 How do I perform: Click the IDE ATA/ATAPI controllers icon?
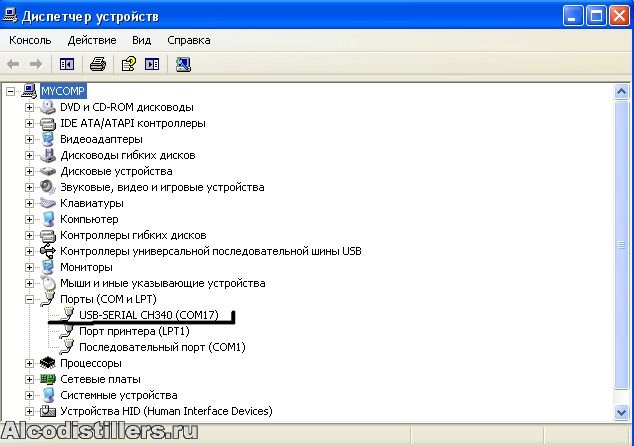(48, 123)
